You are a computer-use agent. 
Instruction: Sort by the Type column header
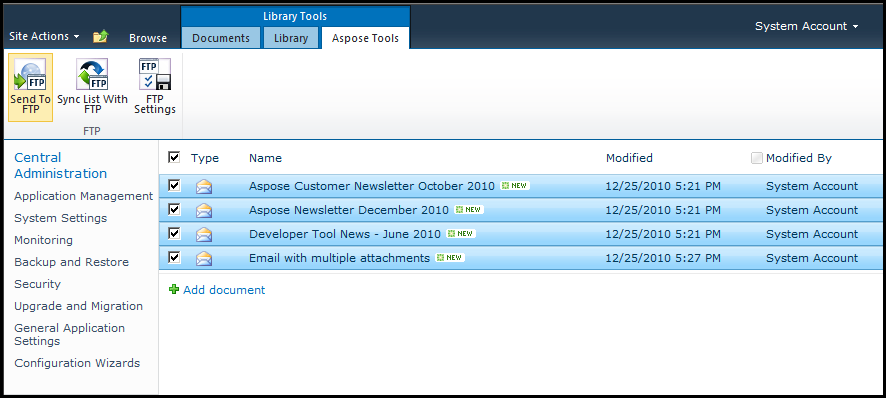[x=205, y=158]
